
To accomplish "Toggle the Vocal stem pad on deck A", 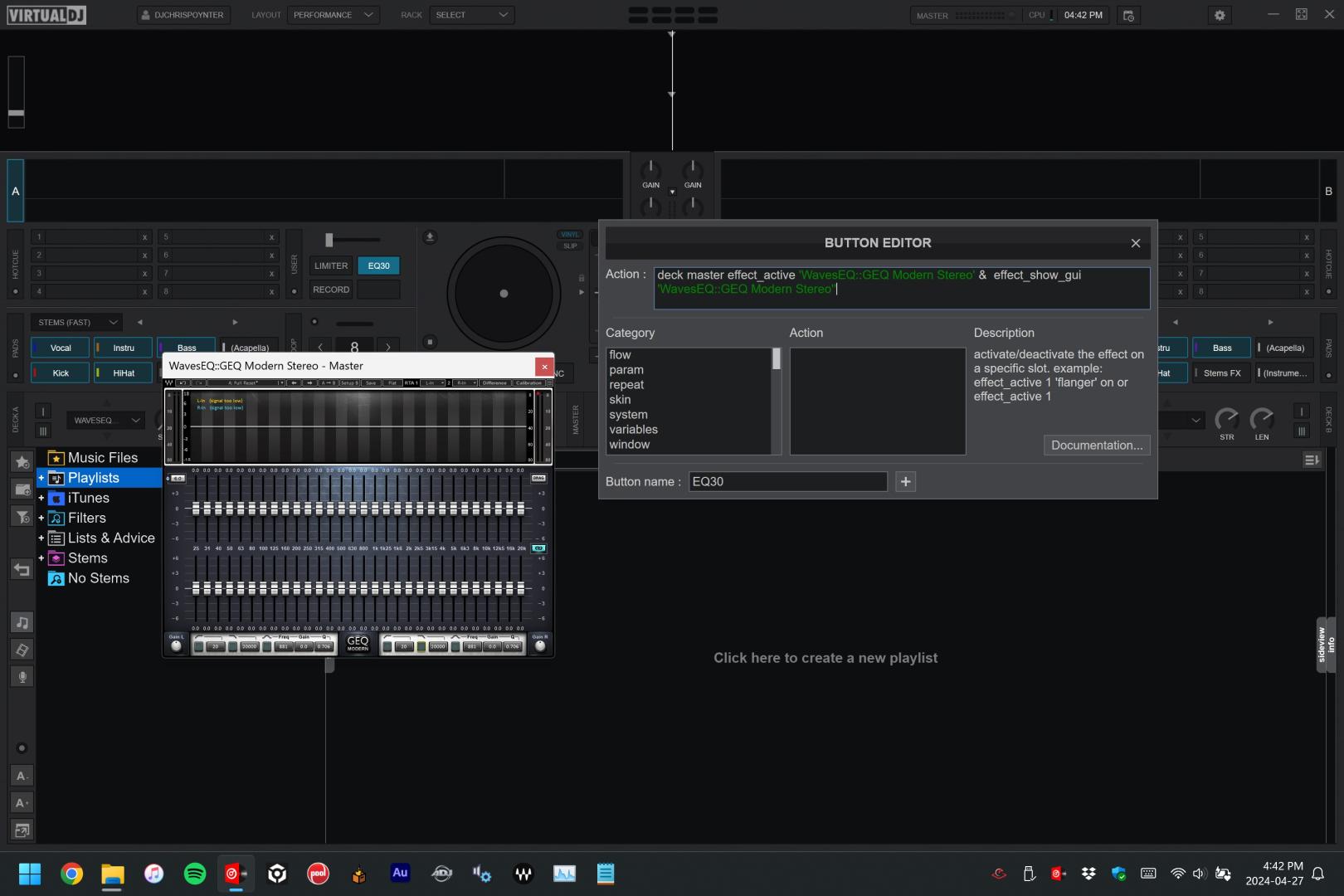I will tap(61, 348).
